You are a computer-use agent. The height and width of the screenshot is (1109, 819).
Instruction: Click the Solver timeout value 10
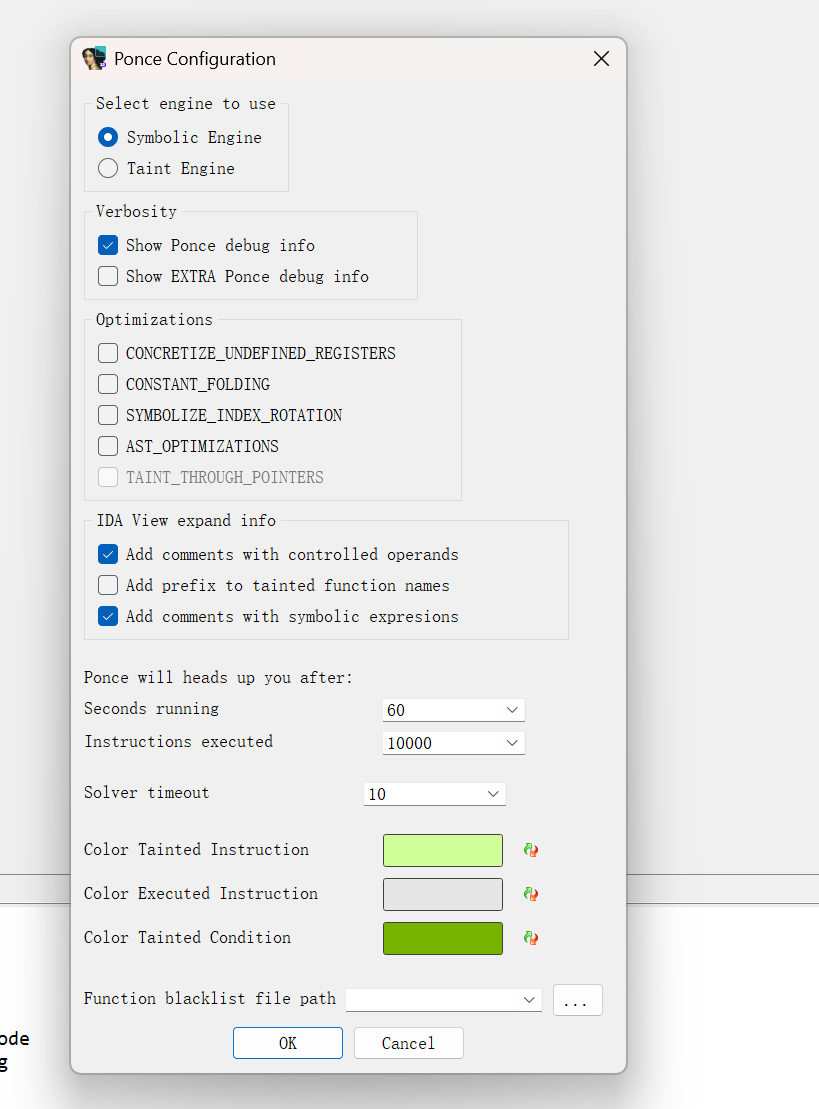pos(377,794)
